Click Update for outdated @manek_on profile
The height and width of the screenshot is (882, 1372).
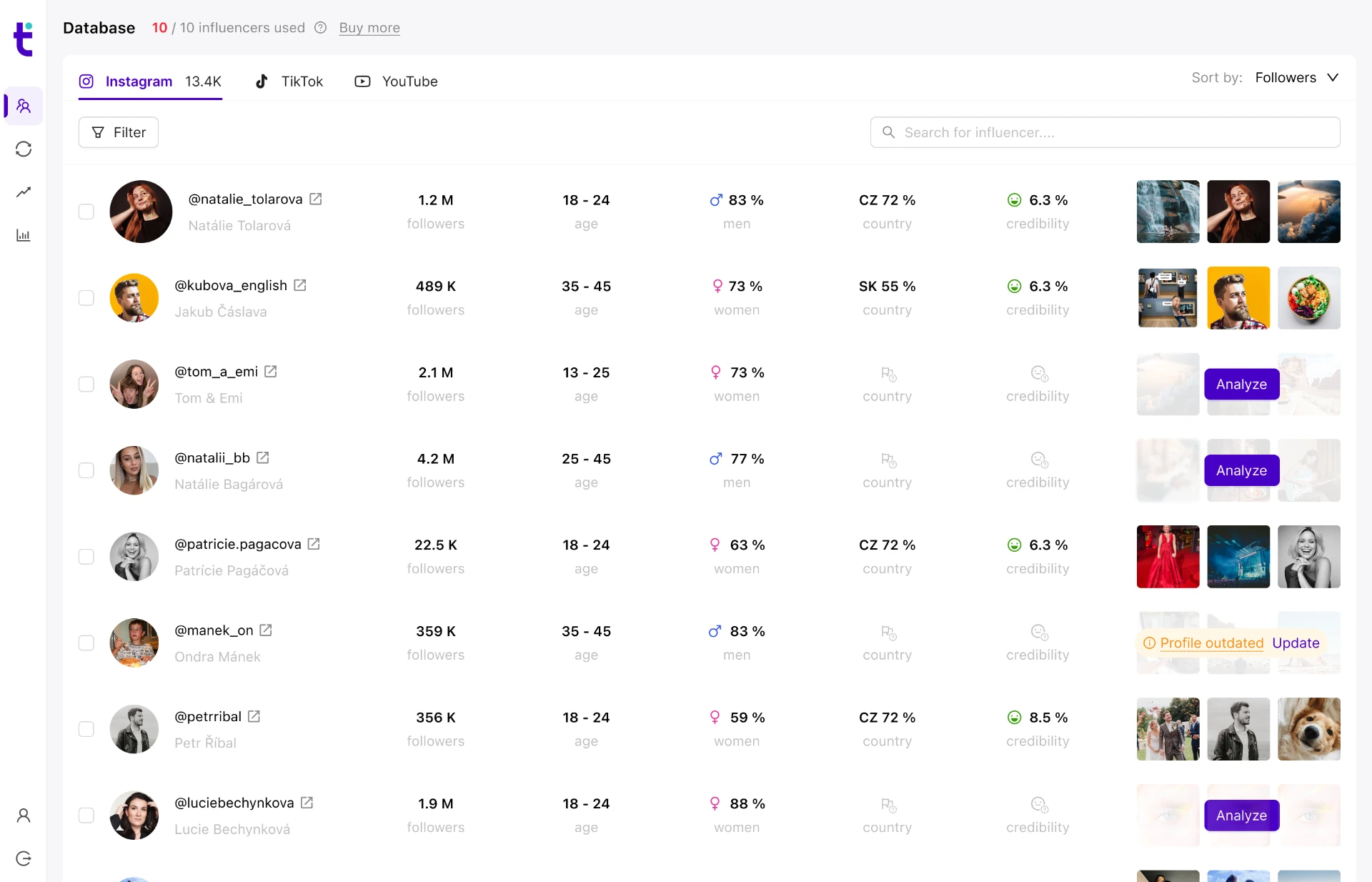1296,643
